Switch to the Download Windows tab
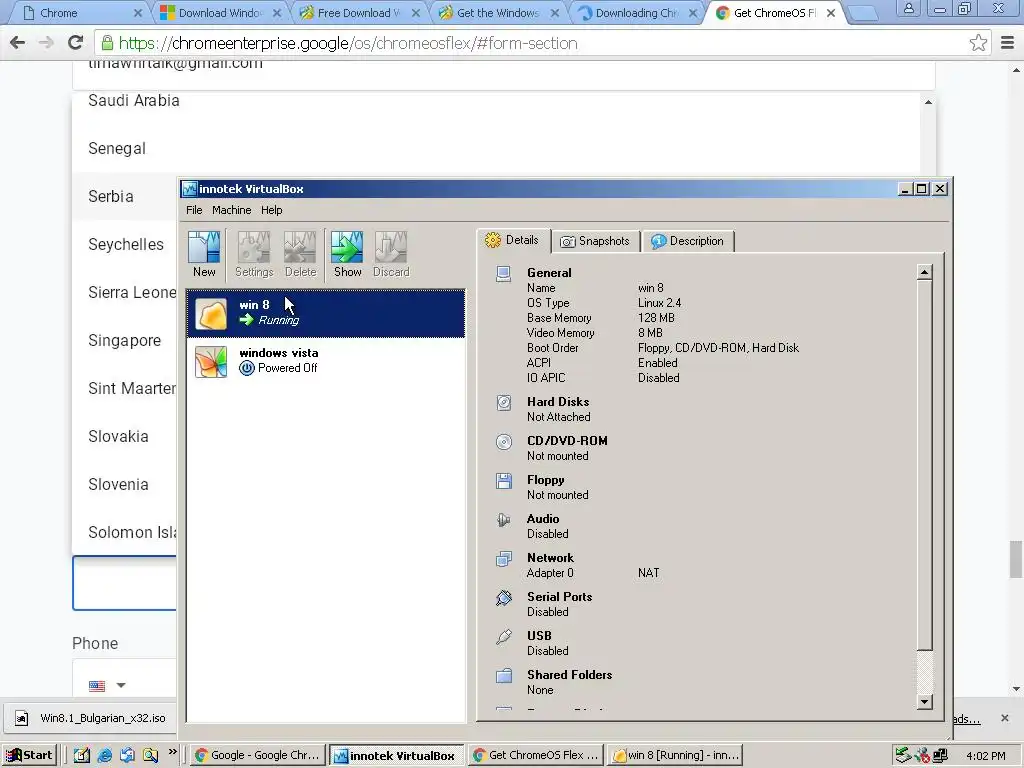 pyautogui.click(x=221, y=13)
